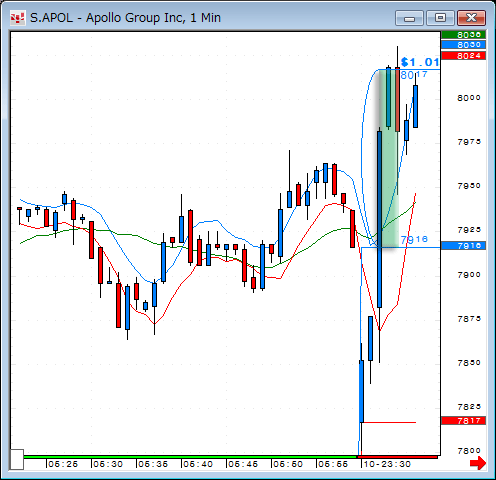496x480 pixels.
Task: Click the 7925 price axis label
Action: (469, 230)
